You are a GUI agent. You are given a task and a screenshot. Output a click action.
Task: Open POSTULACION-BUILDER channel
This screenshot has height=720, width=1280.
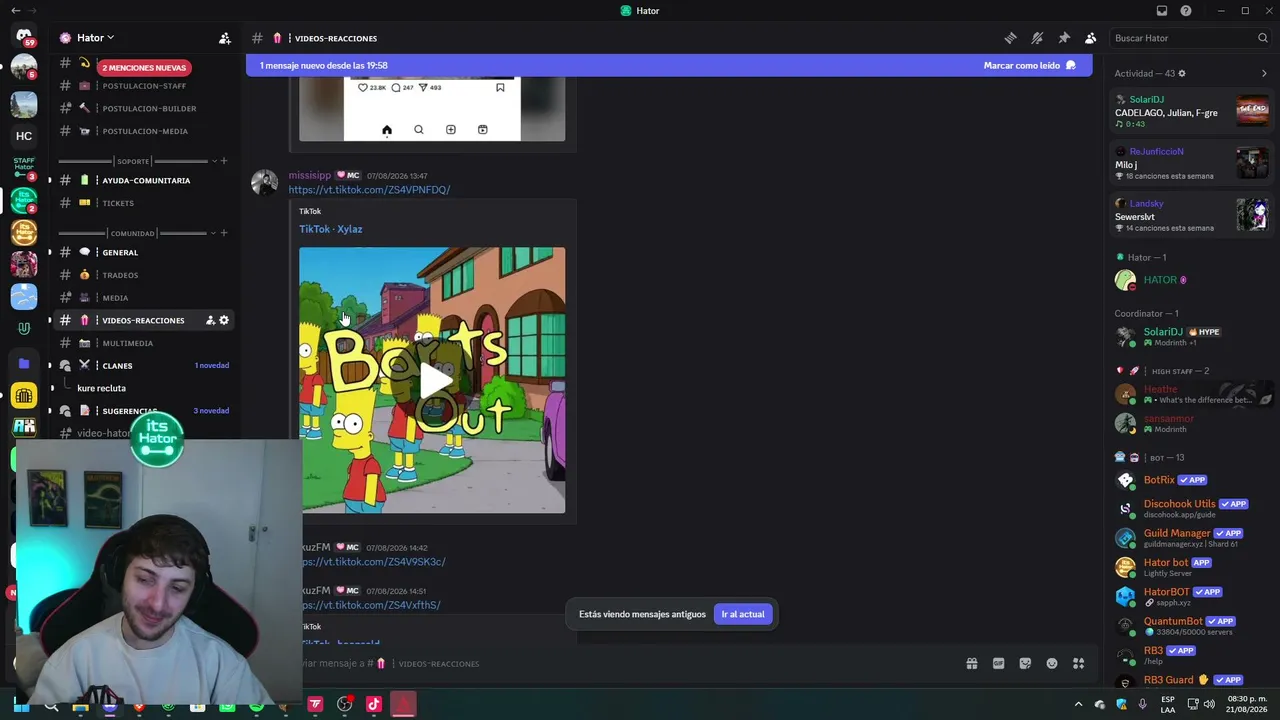143,108
